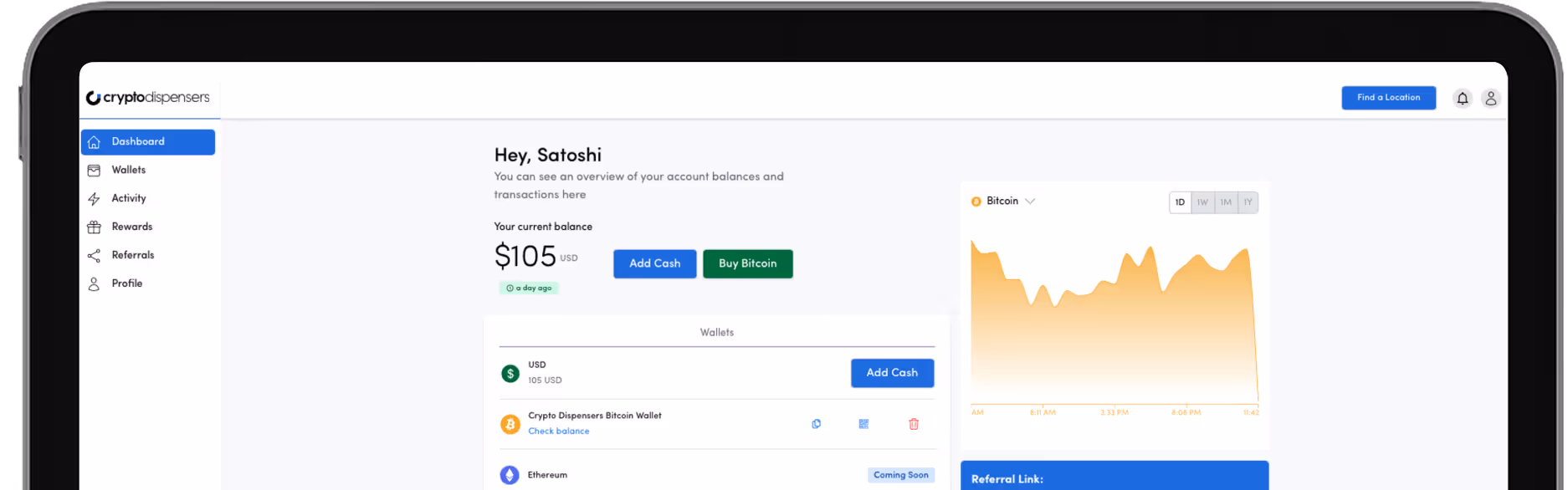Click the Ethereum coin icon
1568x490 pixels.
(510, 475)
